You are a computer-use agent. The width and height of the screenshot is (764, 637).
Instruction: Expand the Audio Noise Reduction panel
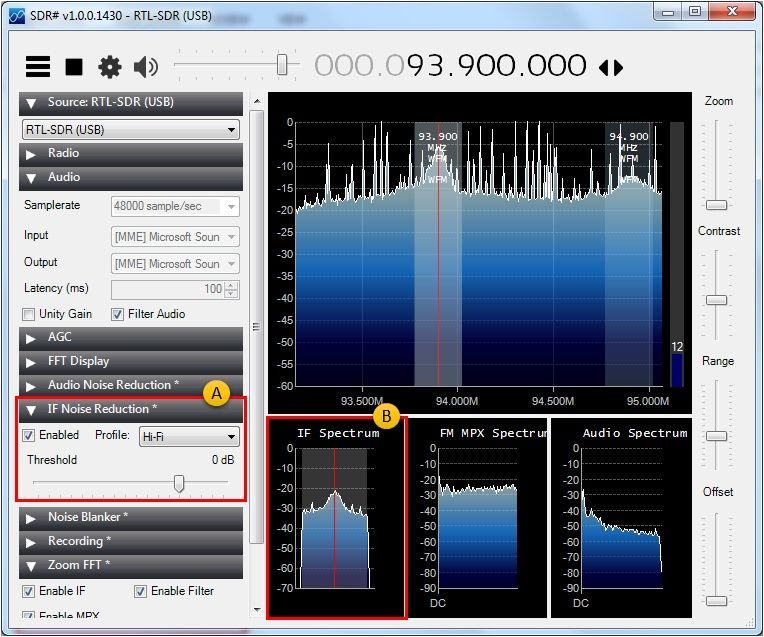pos(131,386)
